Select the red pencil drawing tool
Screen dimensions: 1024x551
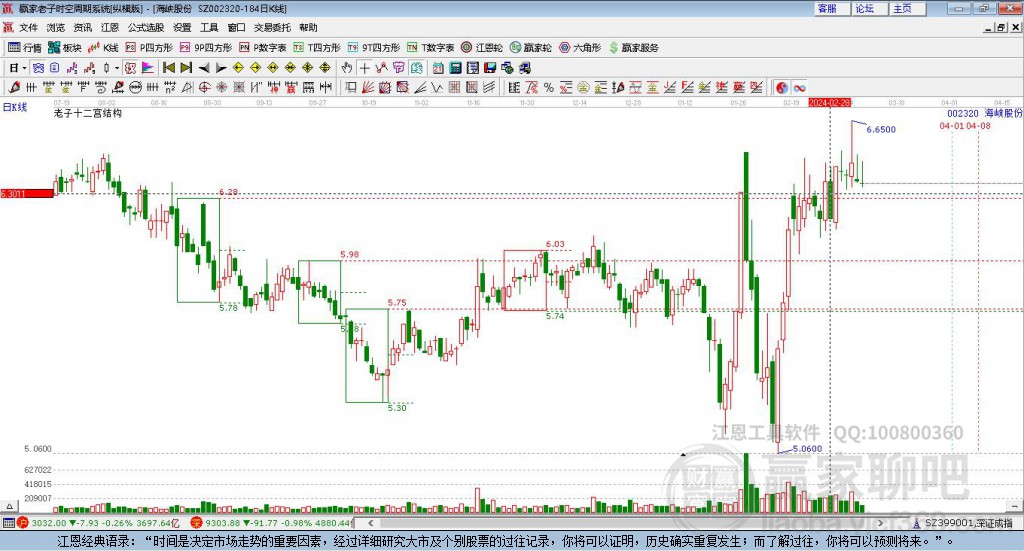(x=14, y=87)
